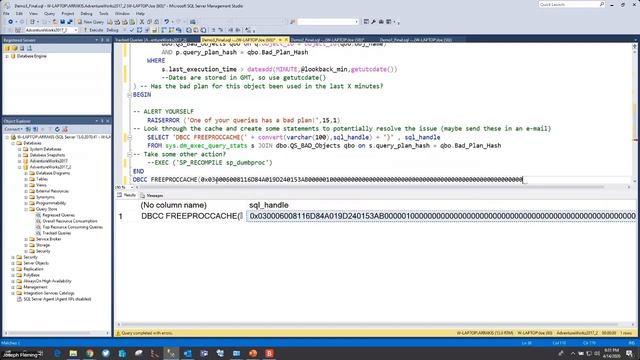
Task: Expand the Tables folder
Action: (x=26, y=179)
